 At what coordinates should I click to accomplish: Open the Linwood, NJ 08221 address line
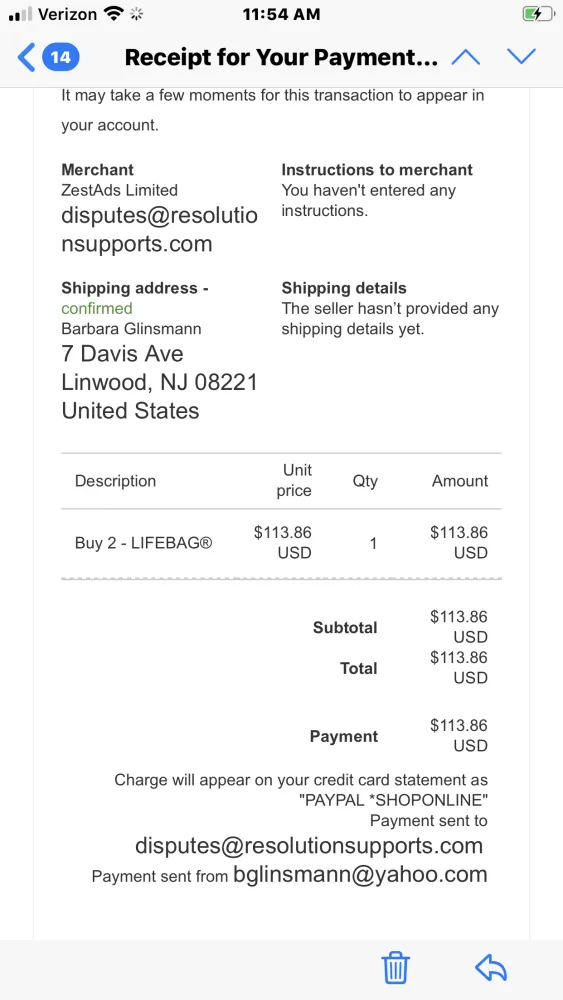159,382
